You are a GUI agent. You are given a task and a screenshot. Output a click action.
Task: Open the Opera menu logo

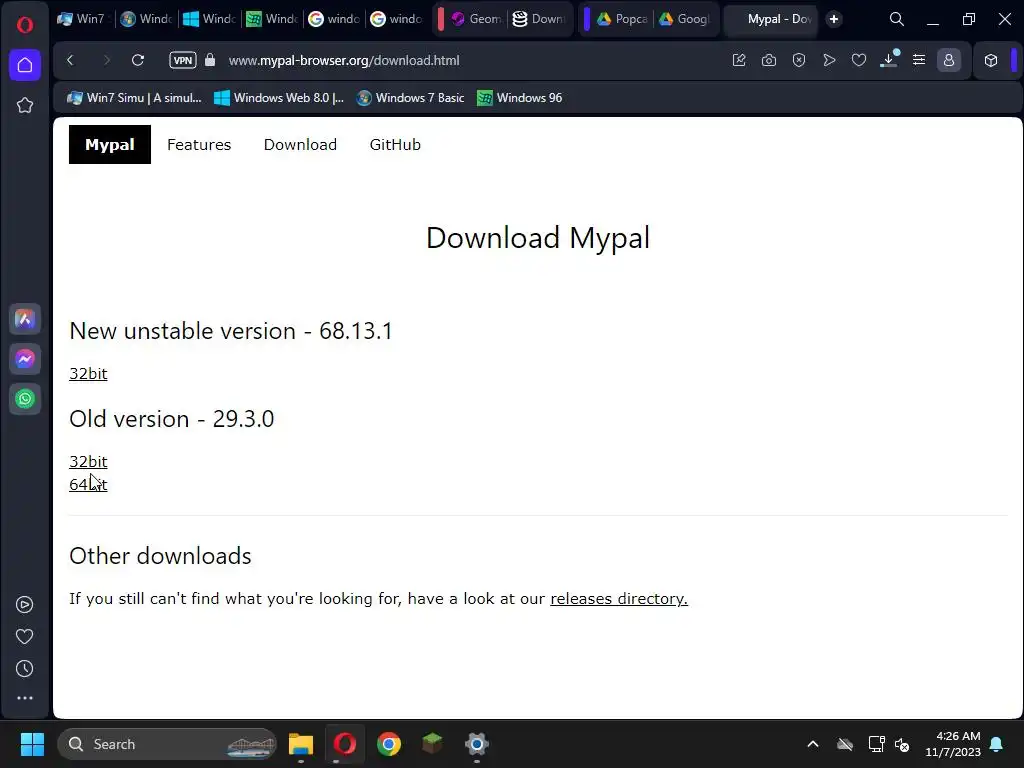(25, 25)
